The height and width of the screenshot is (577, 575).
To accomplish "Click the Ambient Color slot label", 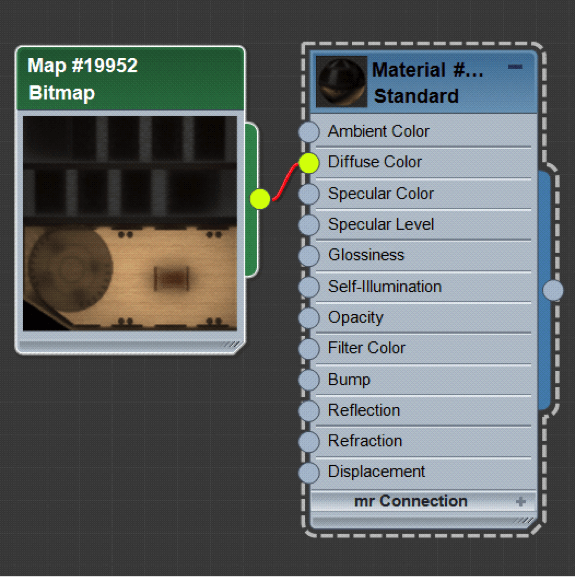I will 379,131.
